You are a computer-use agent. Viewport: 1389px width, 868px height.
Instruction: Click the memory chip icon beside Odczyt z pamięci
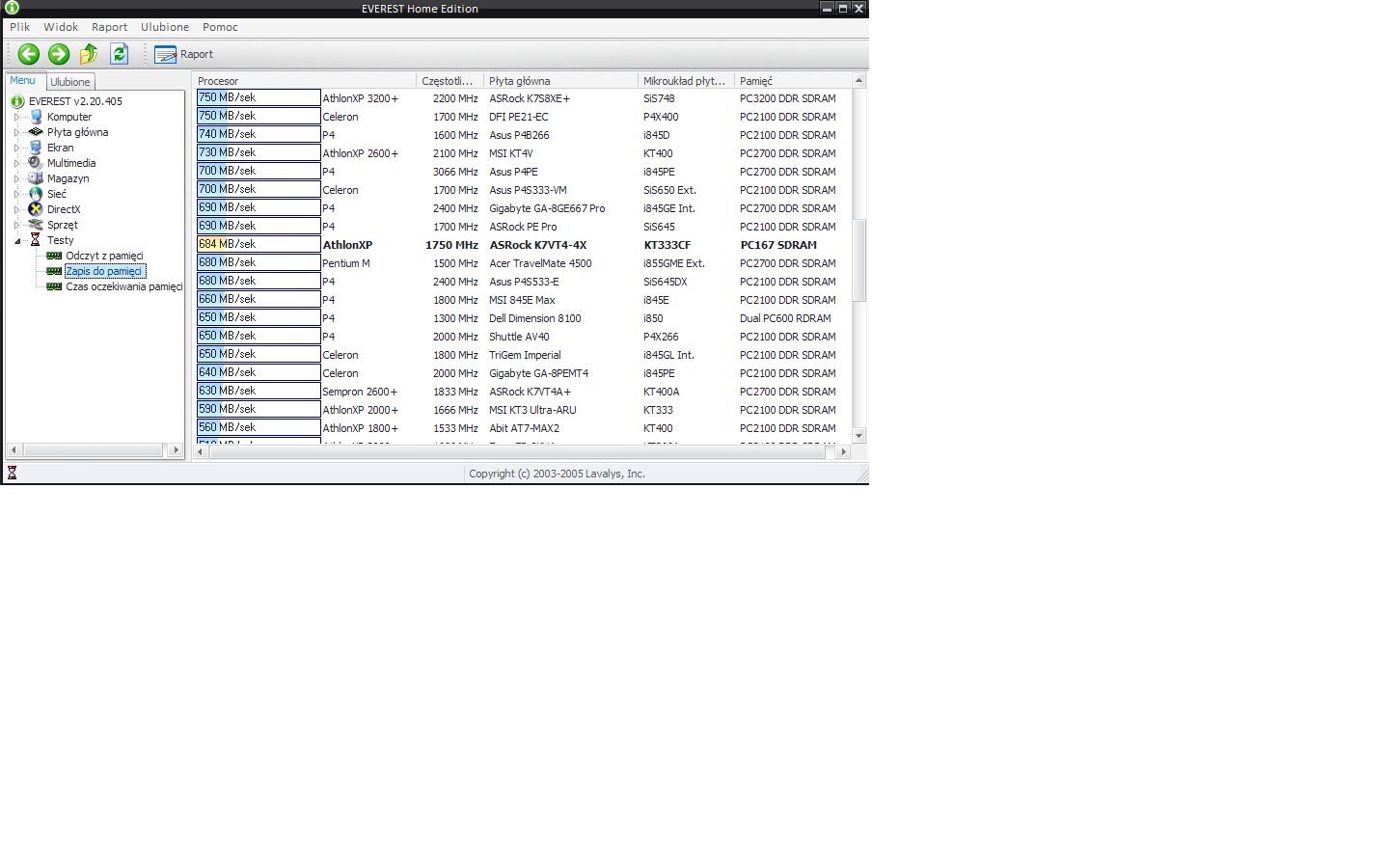pyautogui.click(x=54, y=256)
